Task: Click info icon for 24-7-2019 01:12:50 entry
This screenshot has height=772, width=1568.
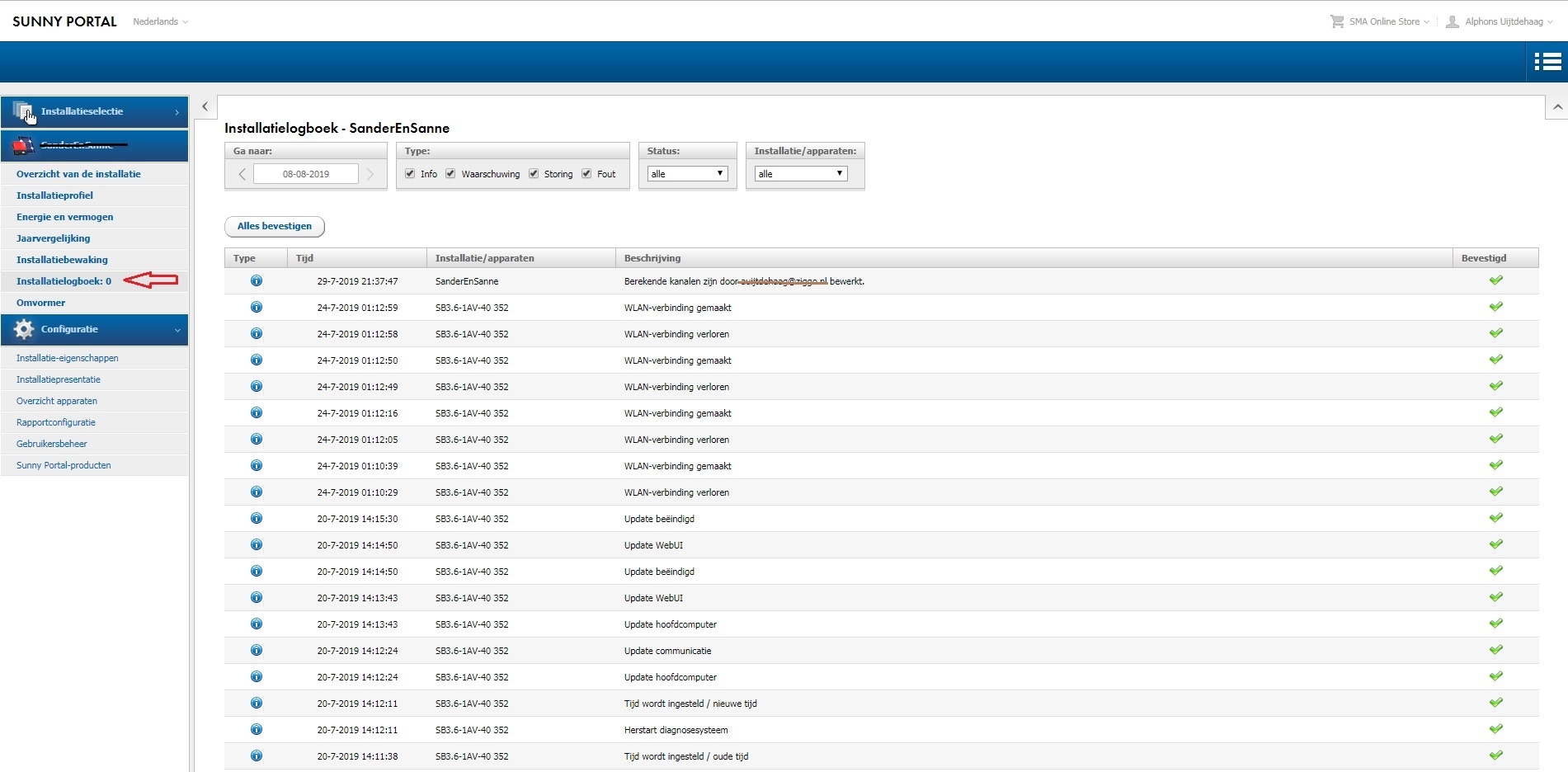Action: pos(257,360)
